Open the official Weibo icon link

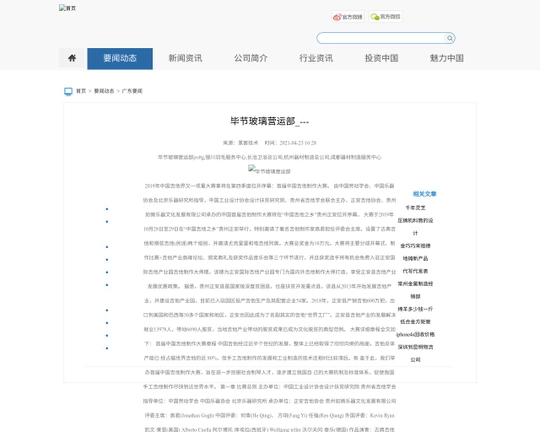click(x=347, y=17)
